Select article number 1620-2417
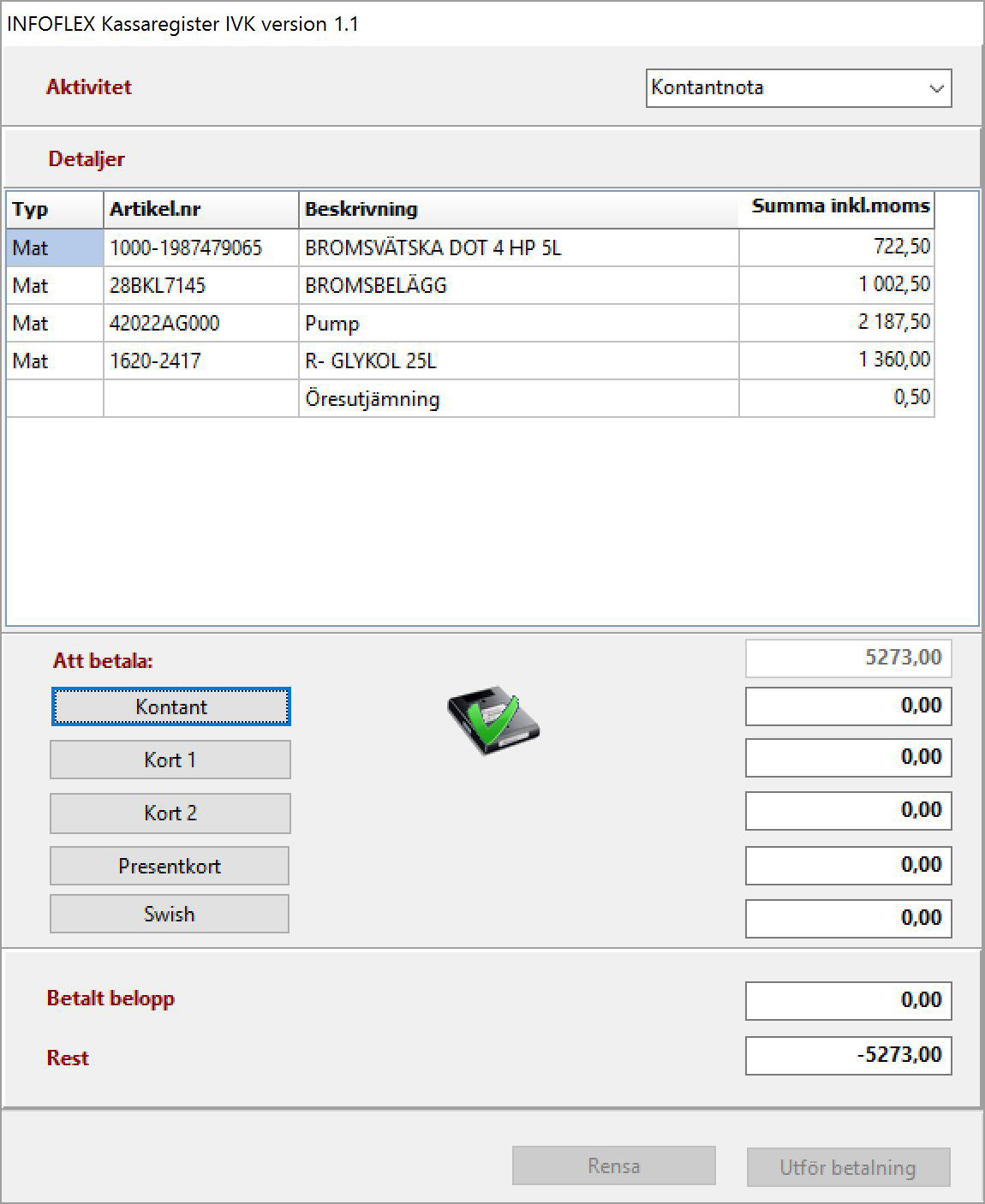The image size is (985, 1204). point(201,361)
